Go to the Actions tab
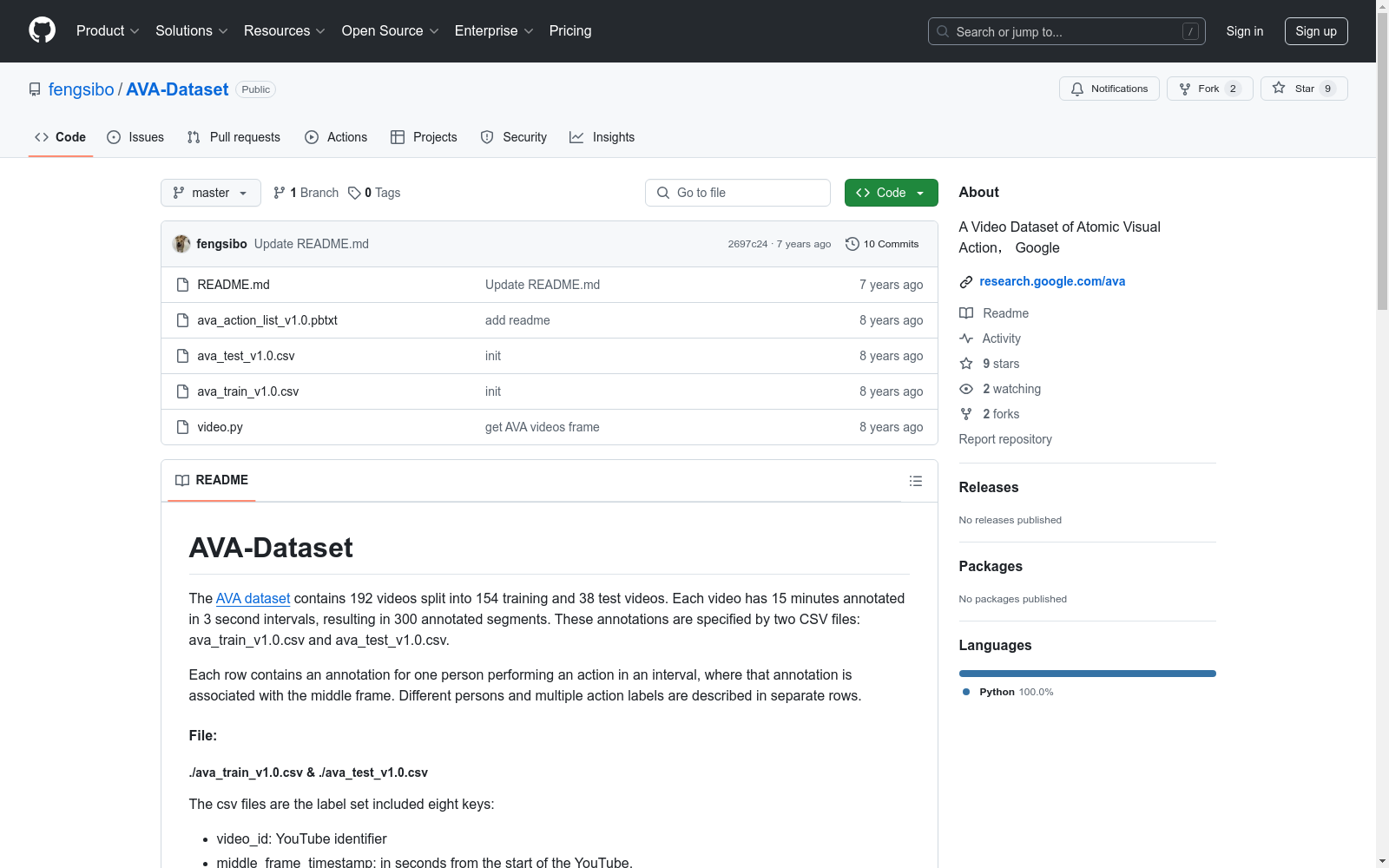The height and width of the screenshot is (868, 1389). (336, 137)
